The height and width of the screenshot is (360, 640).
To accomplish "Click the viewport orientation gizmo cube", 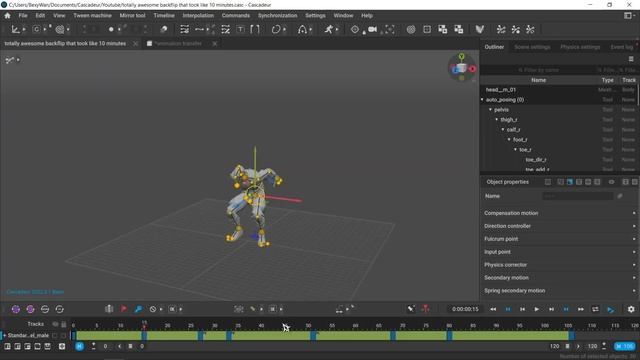I will pos(461,68).
